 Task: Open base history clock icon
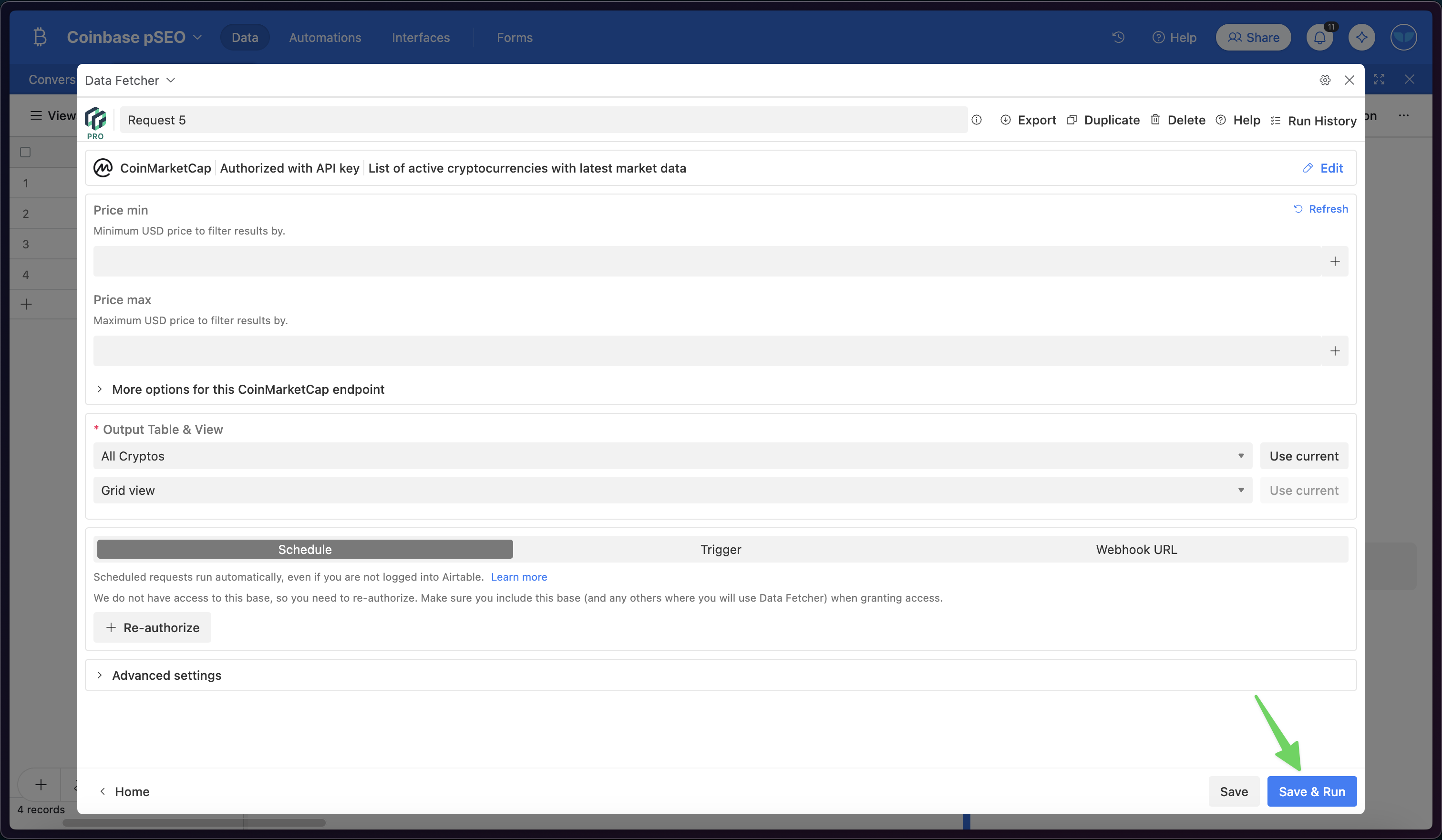point(1118,38)
